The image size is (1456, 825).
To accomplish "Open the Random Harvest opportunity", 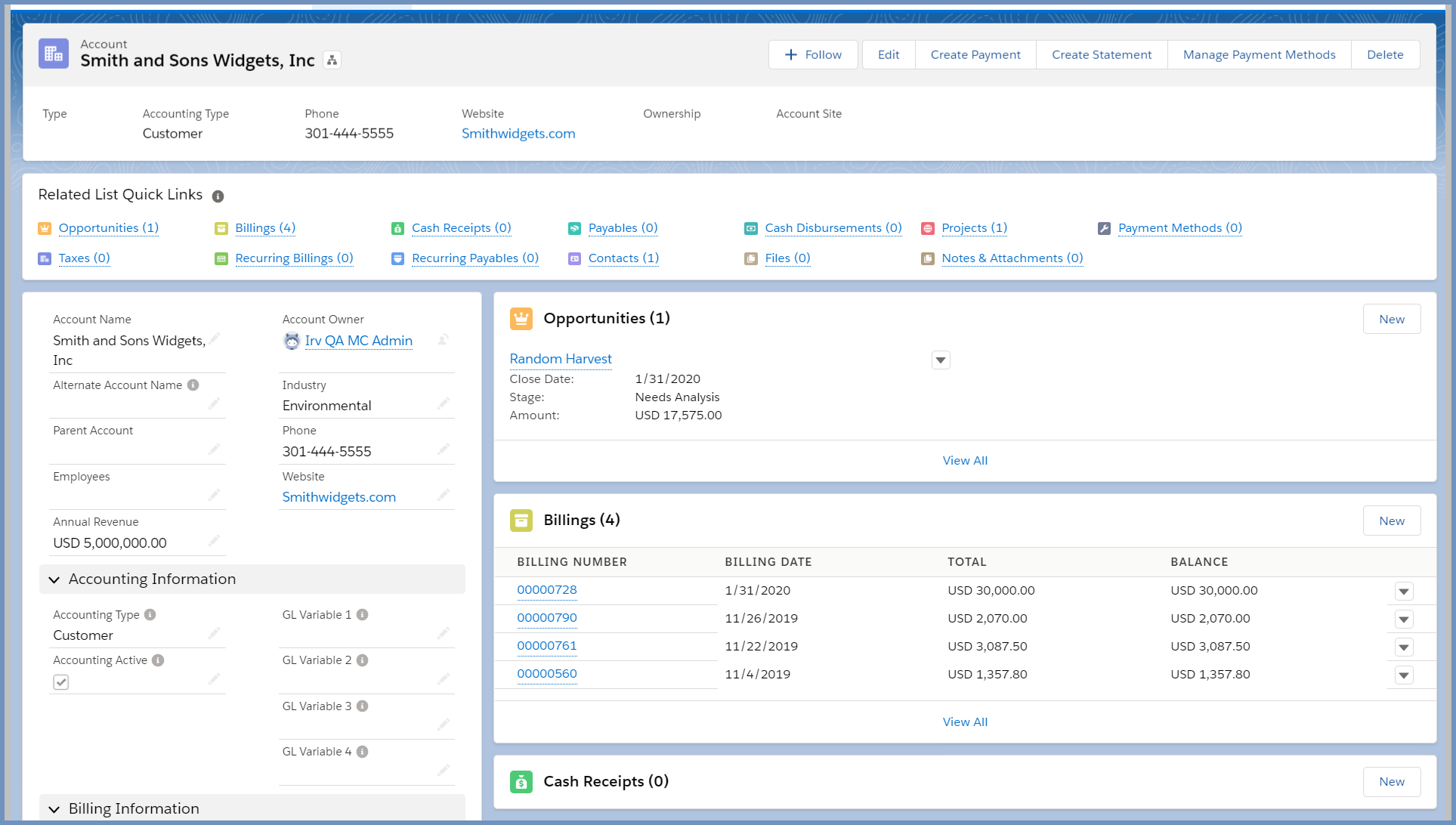I will (x=561, y=359).
